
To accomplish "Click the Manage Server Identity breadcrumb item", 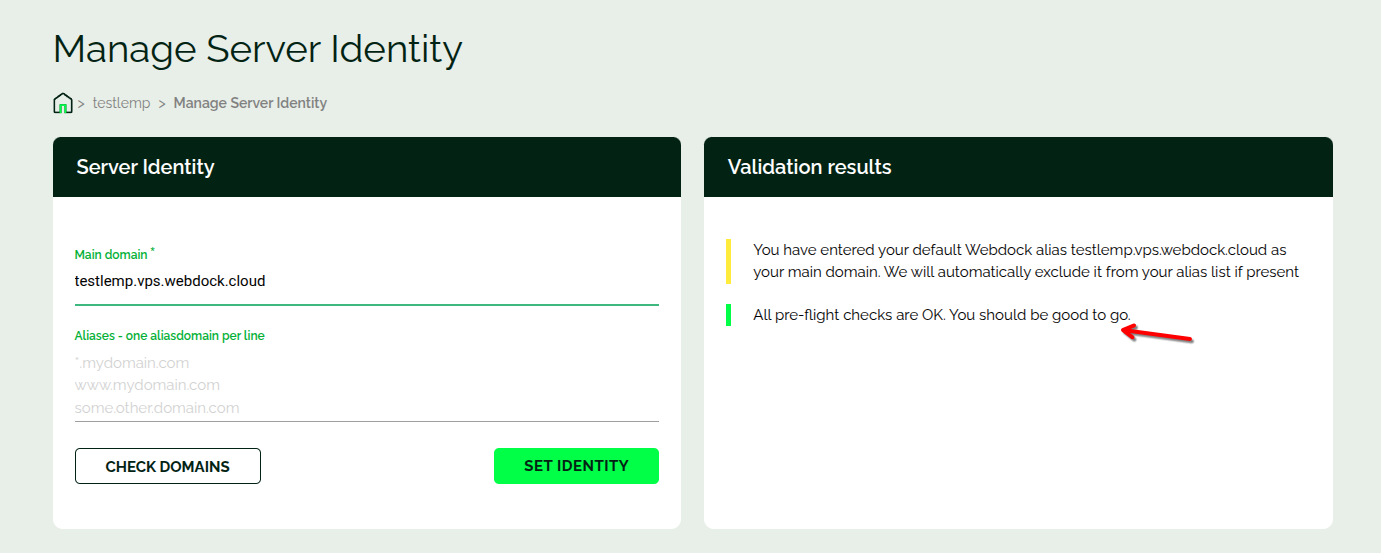I will pyautogui.click(x=250, y=103).
